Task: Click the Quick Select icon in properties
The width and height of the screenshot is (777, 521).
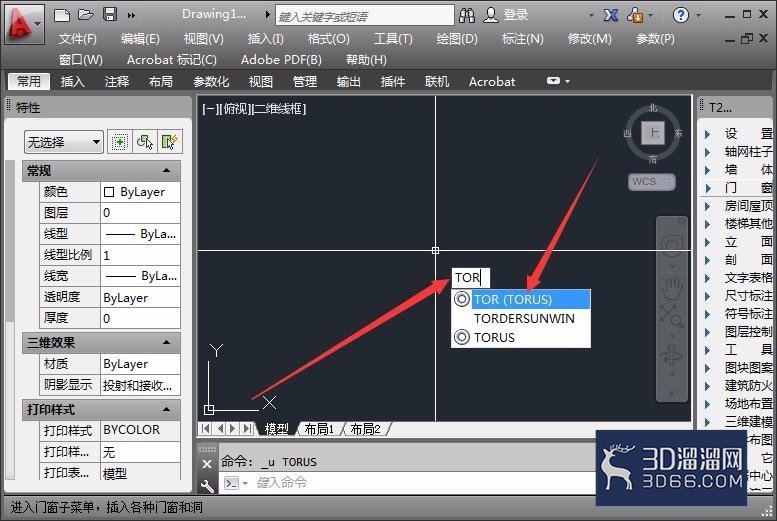Action: point(169,142)
